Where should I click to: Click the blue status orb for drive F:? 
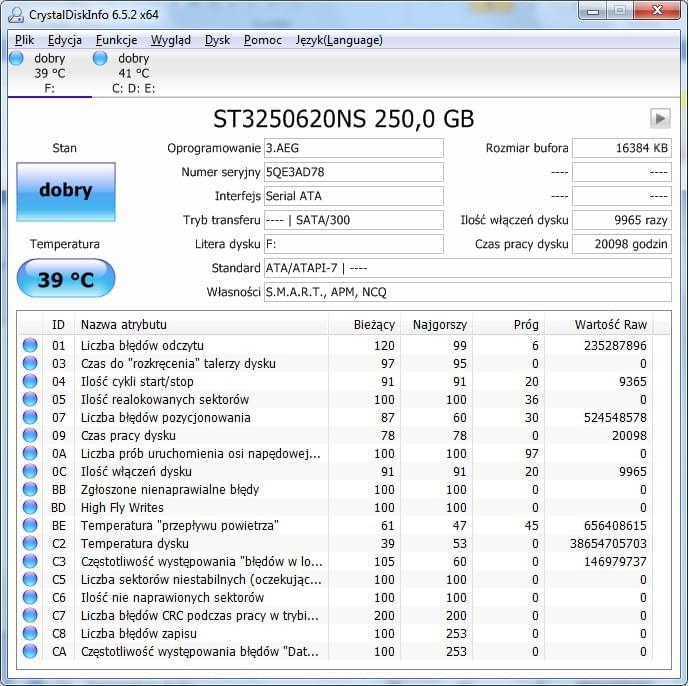(17, 58)
